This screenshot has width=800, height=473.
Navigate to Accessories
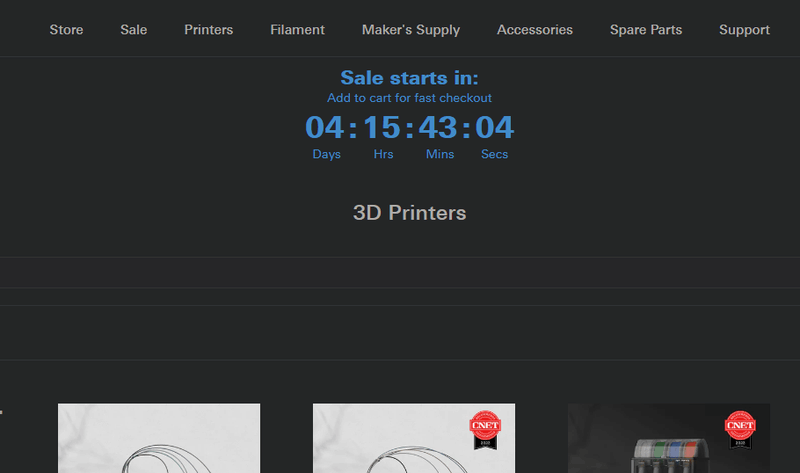tap(535, 30)
